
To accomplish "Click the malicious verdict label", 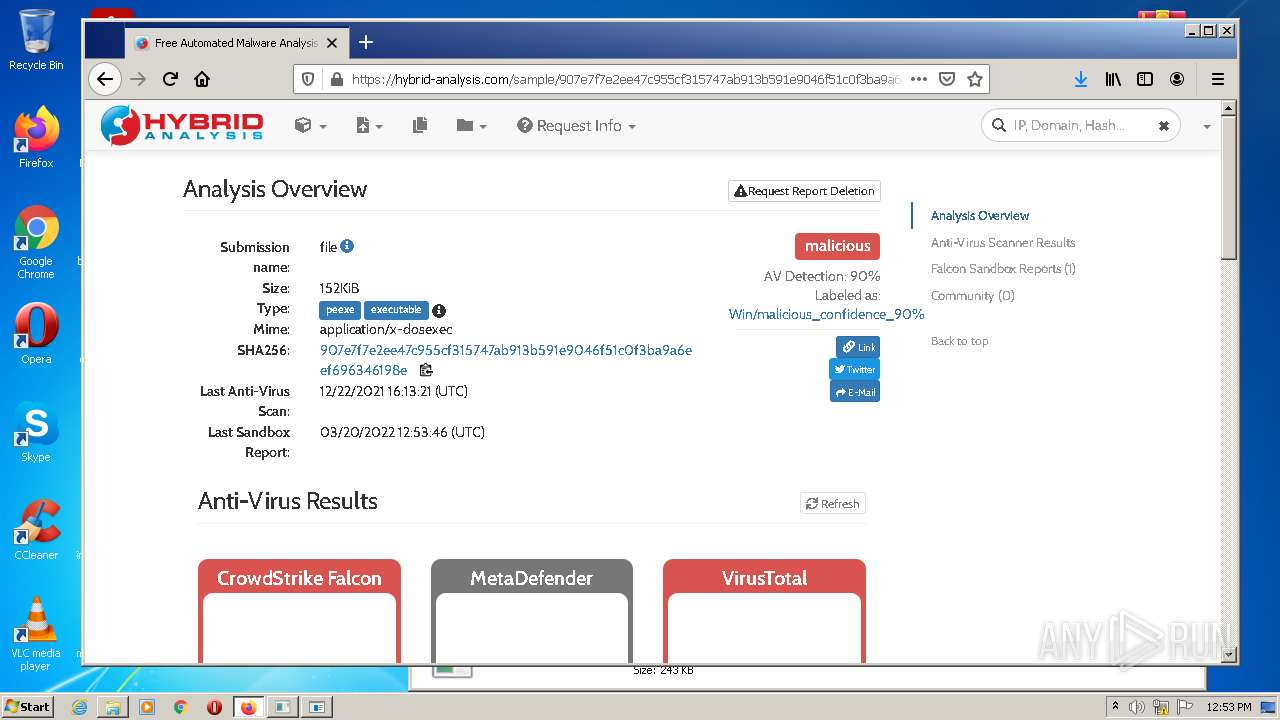I will (837, 246).
